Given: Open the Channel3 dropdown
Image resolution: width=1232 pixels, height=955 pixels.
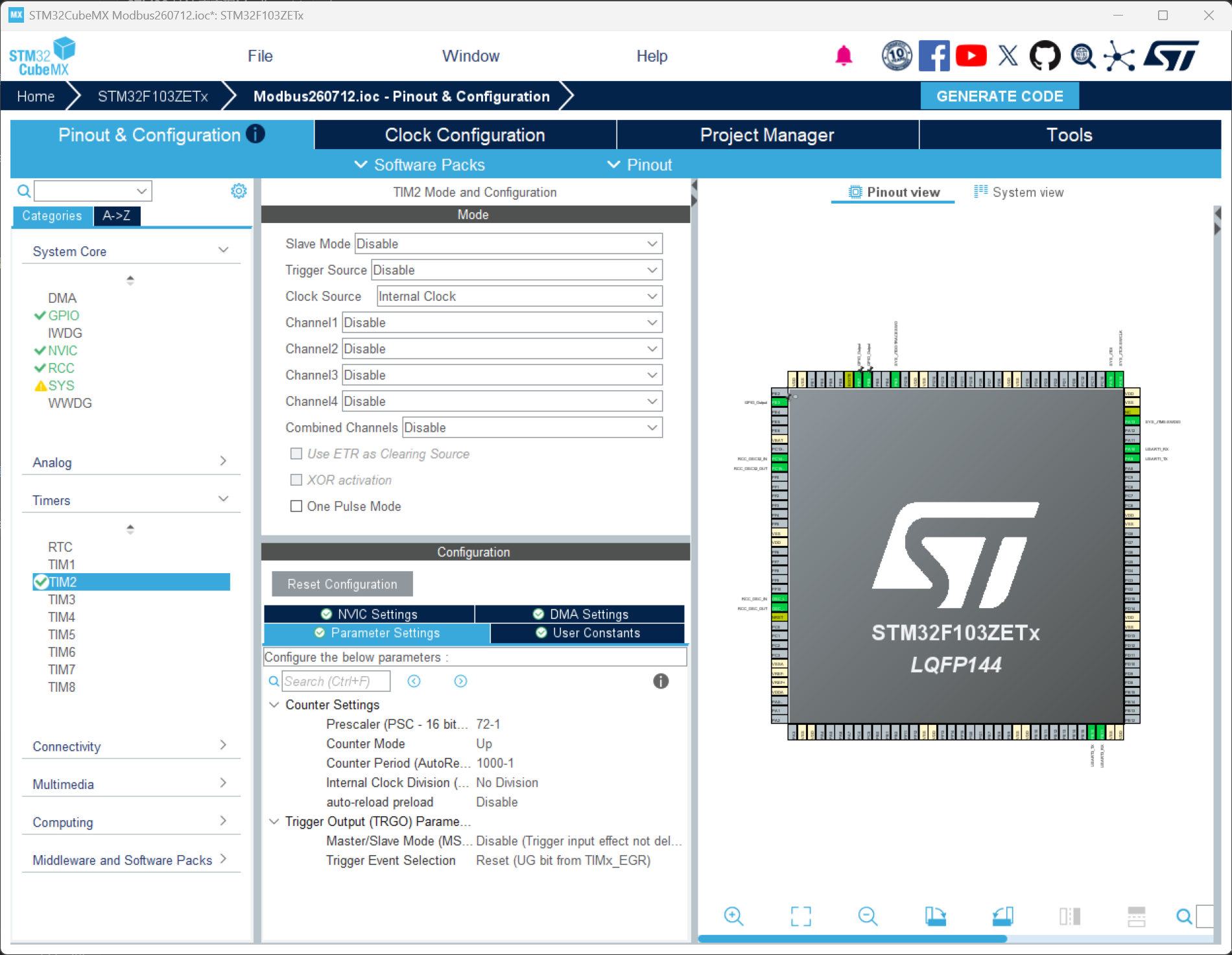Looking at the screenshot, I should coord(503,375).
